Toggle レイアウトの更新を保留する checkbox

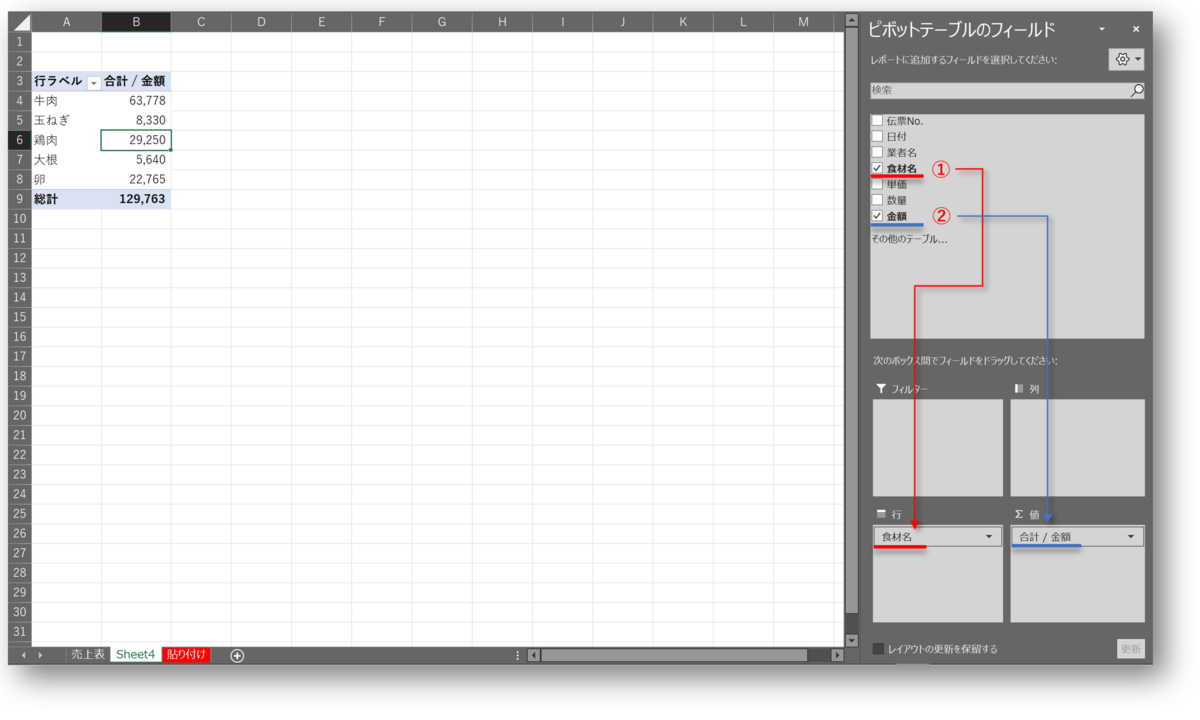[878, 649]
